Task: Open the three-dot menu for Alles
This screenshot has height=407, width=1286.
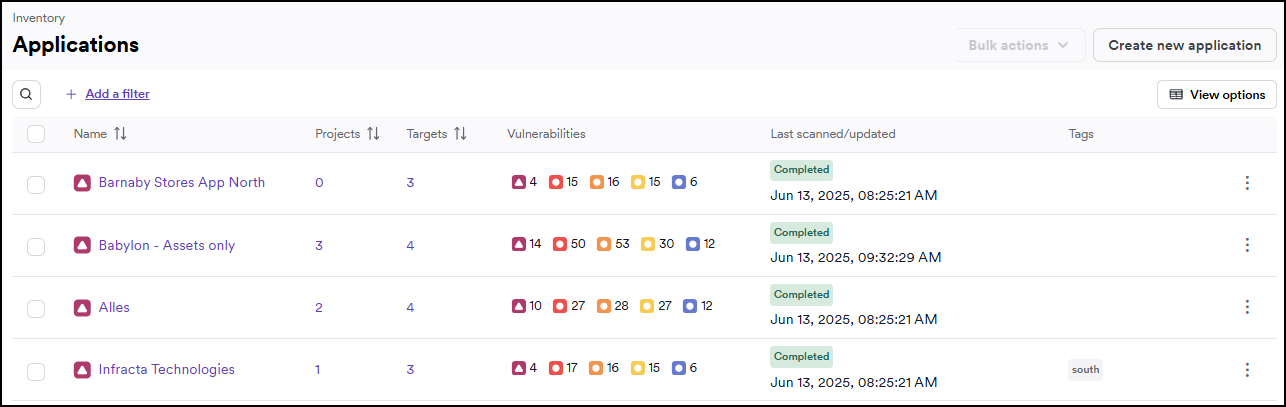Action: [1246, 307]
